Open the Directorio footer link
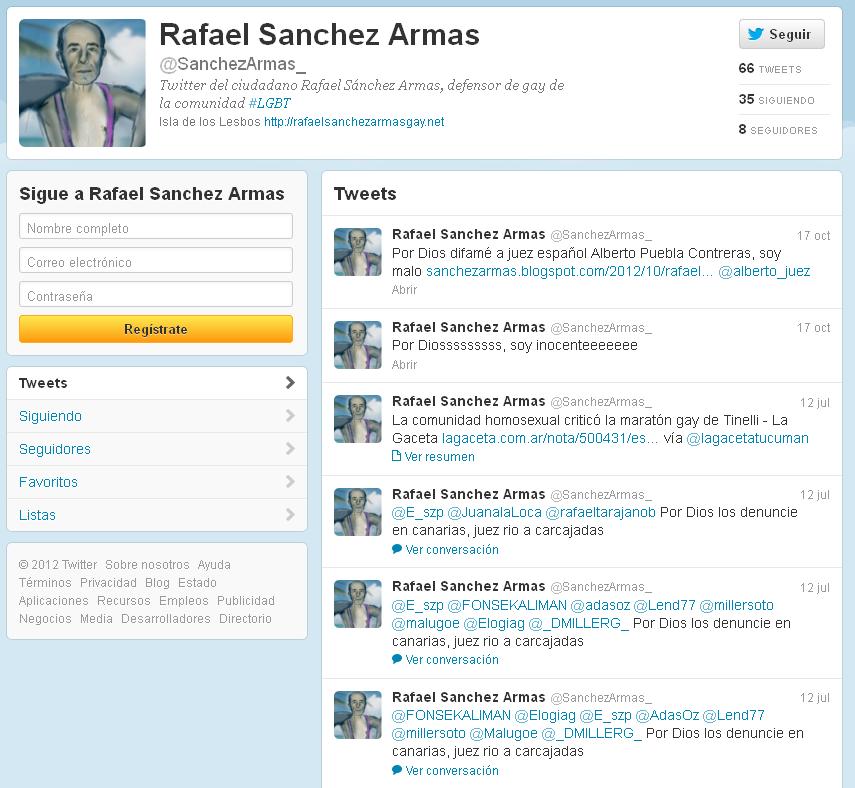Viewport: 855px width, 788px height. tap(245, 619)
